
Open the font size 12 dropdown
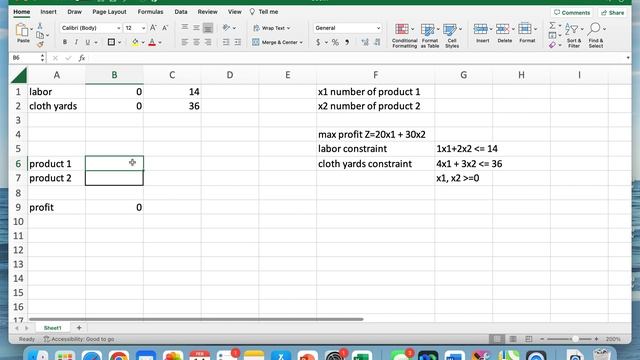click(143, 28)
